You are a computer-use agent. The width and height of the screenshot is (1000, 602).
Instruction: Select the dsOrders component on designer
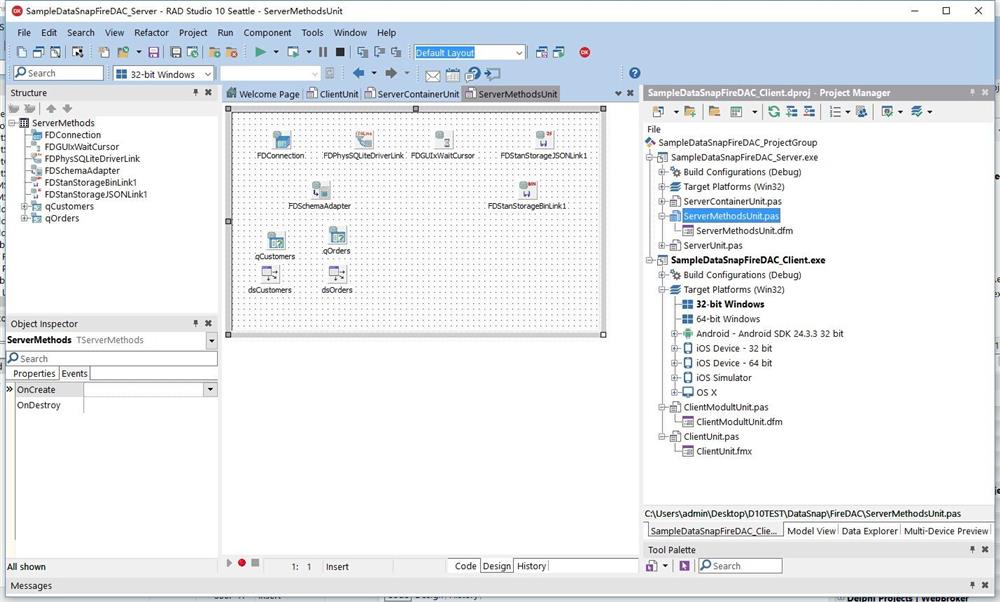coord(337,274)
